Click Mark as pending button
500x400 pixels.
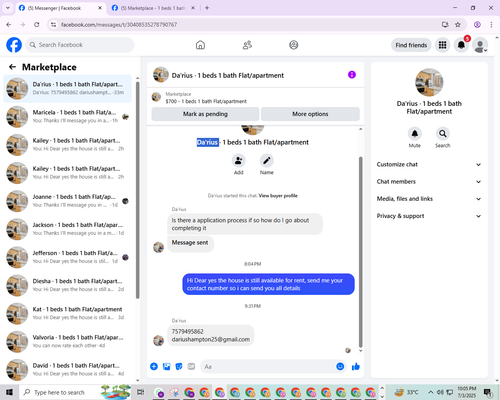tap(205, 114)
